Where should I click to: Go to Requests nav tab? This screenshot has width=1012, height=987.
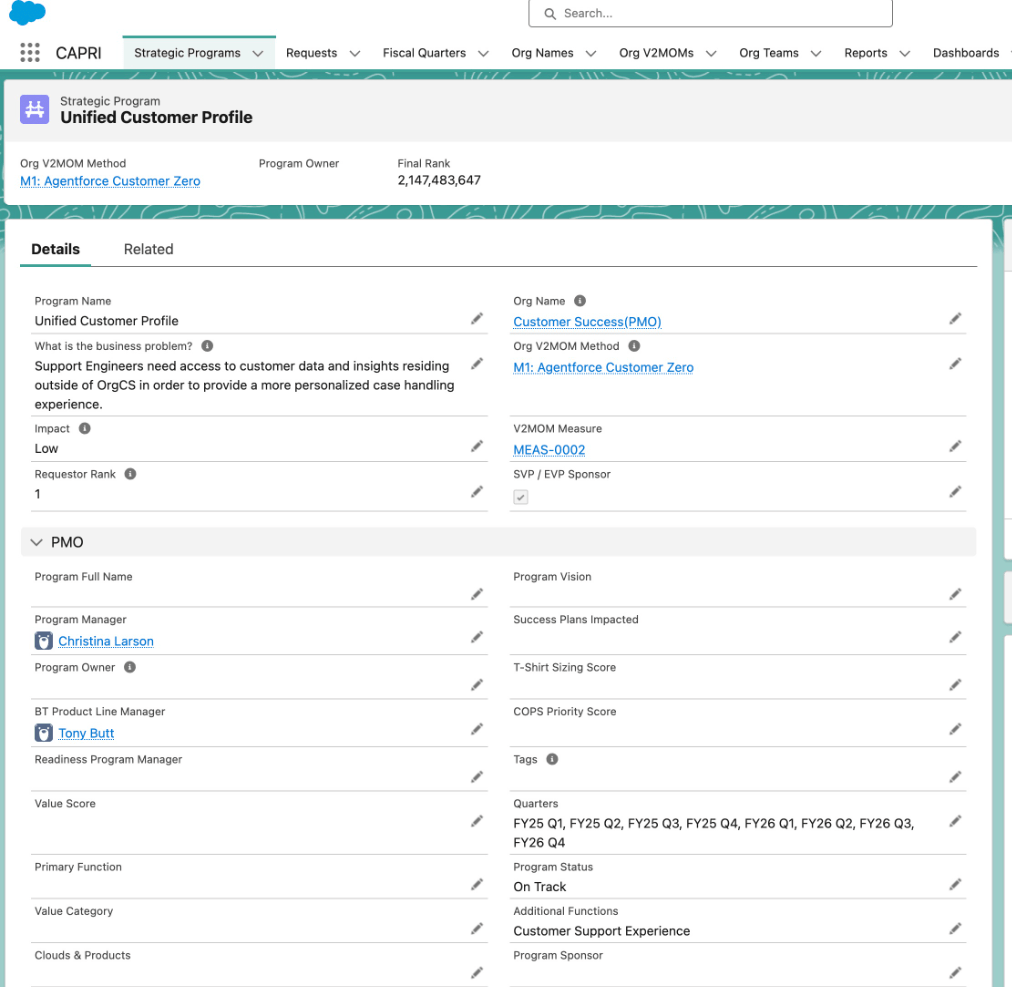(311, 53)
